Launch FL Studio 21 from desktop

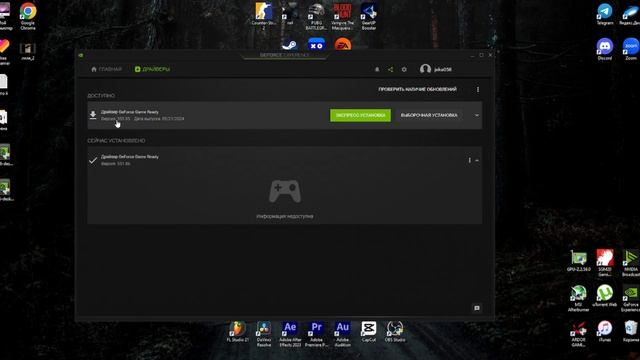[x=238, y=331]
